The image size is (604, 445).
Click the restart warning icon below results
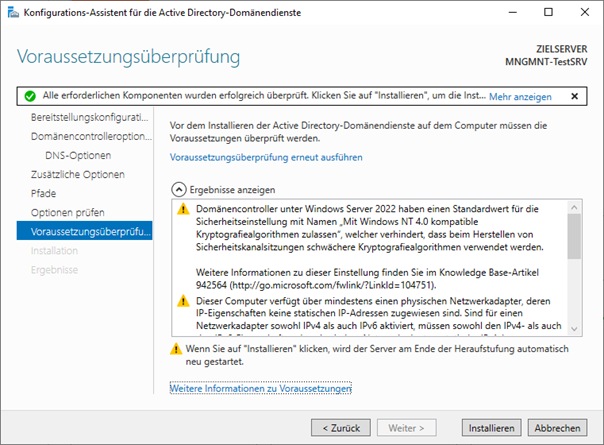click(176, 349)
